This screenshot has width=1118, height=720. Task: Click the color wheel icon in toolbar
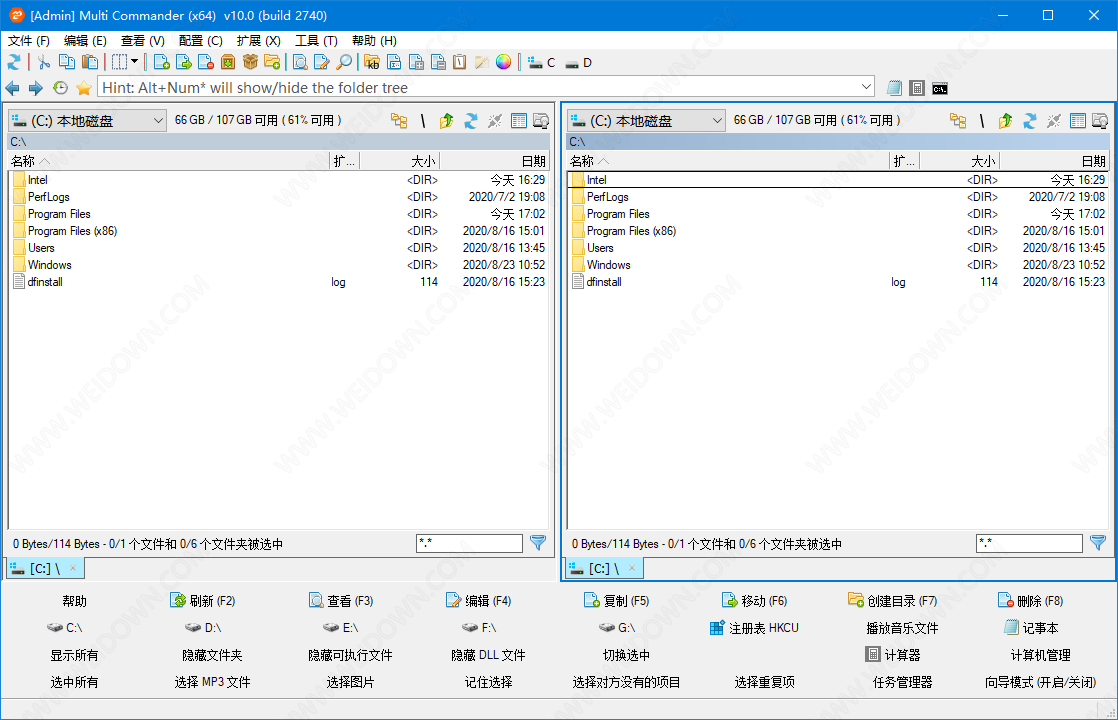tap(503, 63)
